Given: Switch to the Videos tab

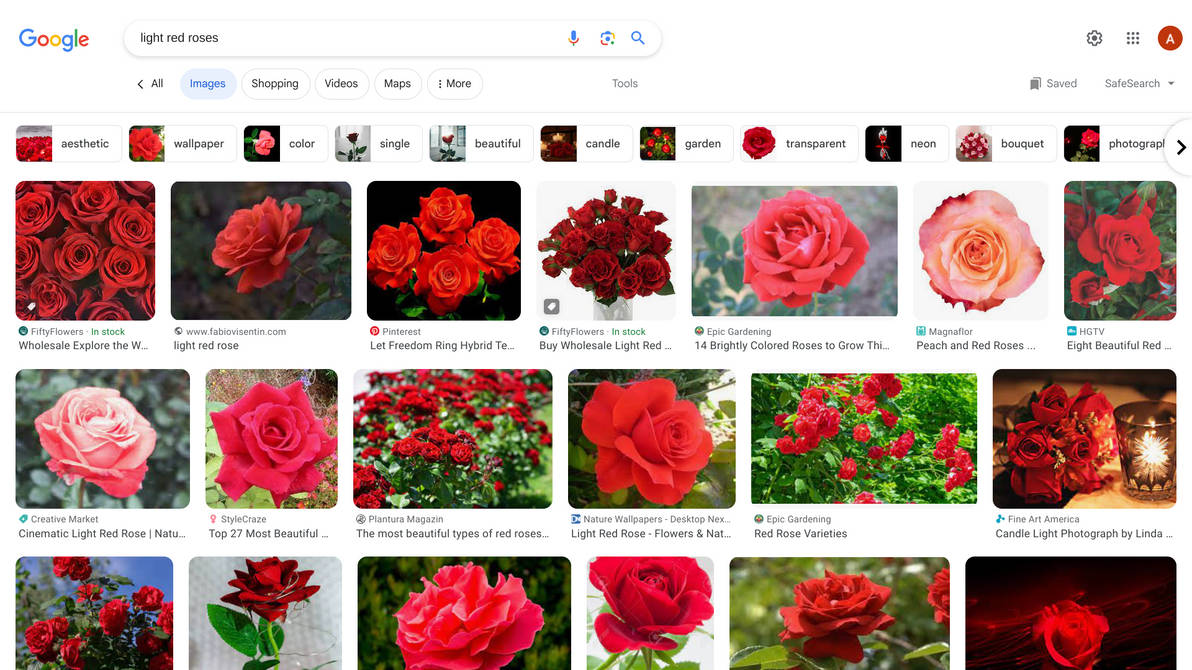Looking at the screenshot, I should [341, 84].
